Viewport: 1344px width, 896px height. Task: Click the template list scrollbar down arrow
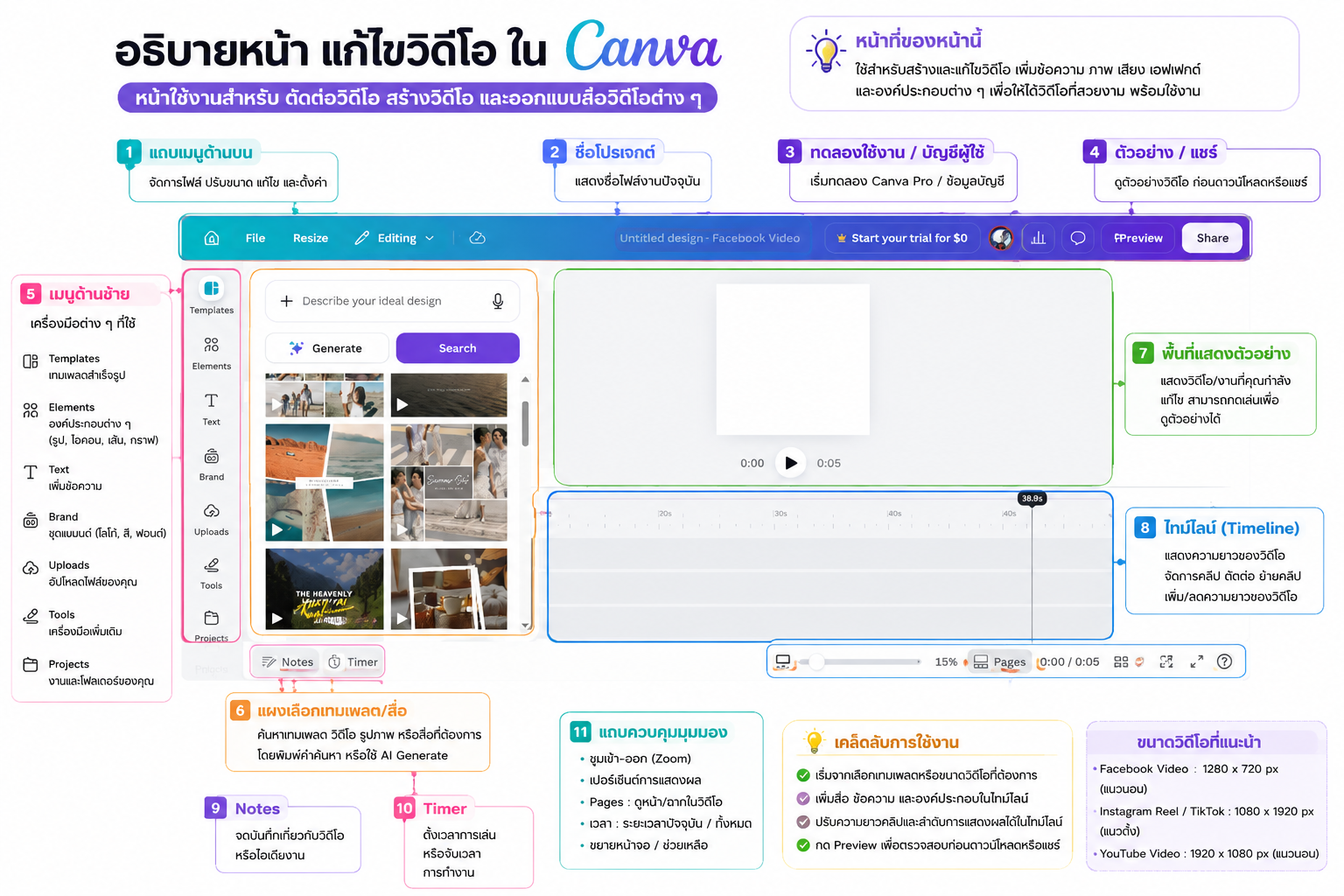tap(525, 625)
